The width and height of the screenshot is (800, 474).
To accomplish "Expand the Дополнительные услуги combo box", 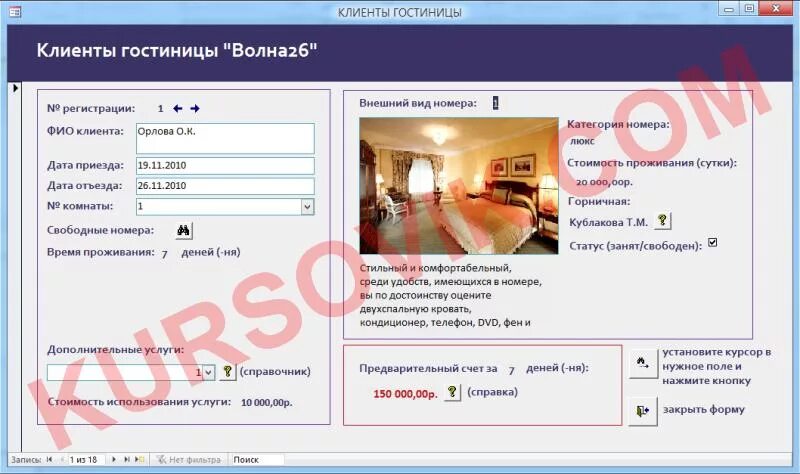I will [x=209, y=372].
